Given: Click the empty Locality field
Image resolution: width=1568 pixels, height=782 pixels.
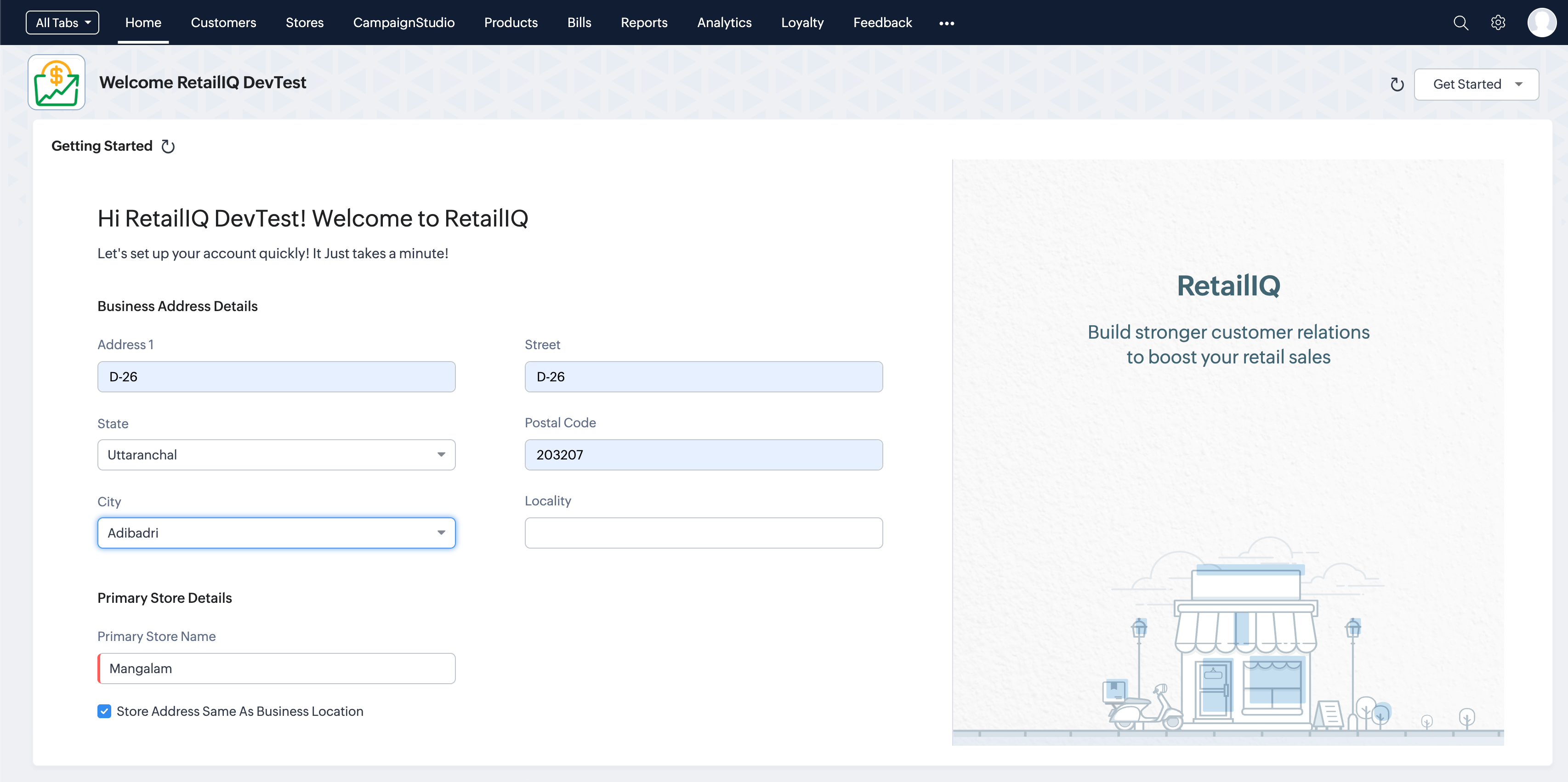Looking at the screenshot, I should coord(704,533).
